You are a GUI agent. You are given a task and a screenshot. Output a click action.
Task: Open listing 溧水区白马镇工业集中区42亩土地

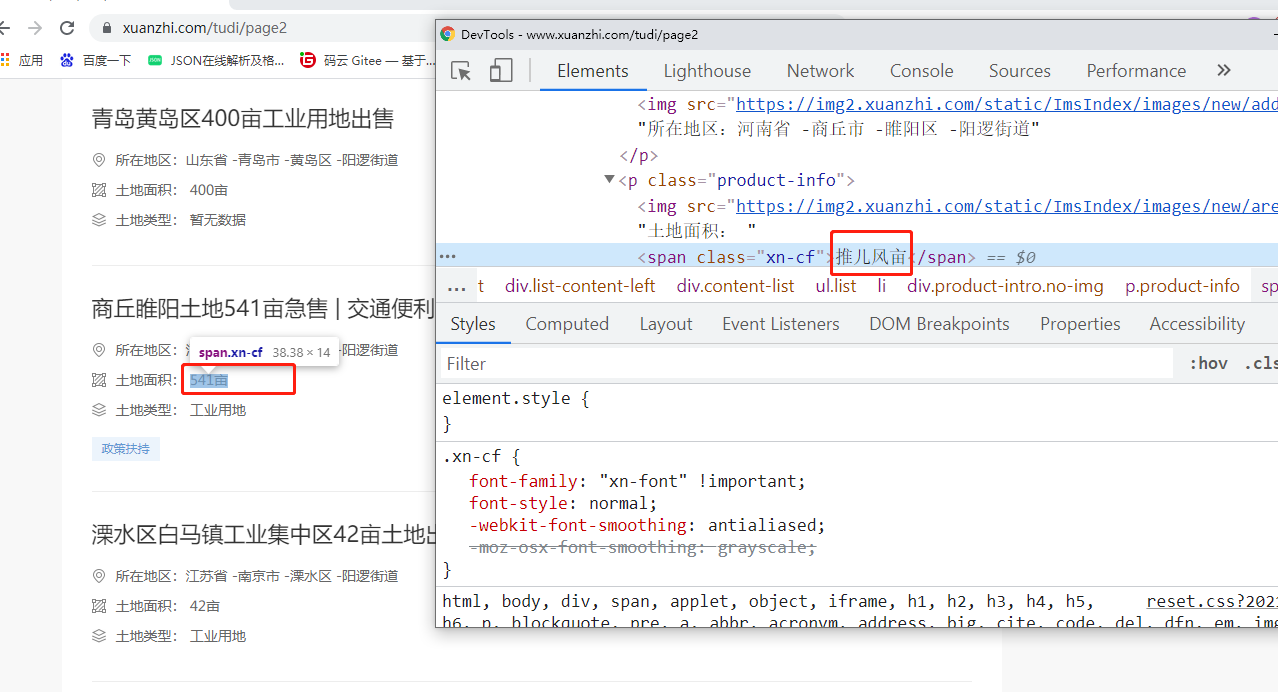point(263,535)
